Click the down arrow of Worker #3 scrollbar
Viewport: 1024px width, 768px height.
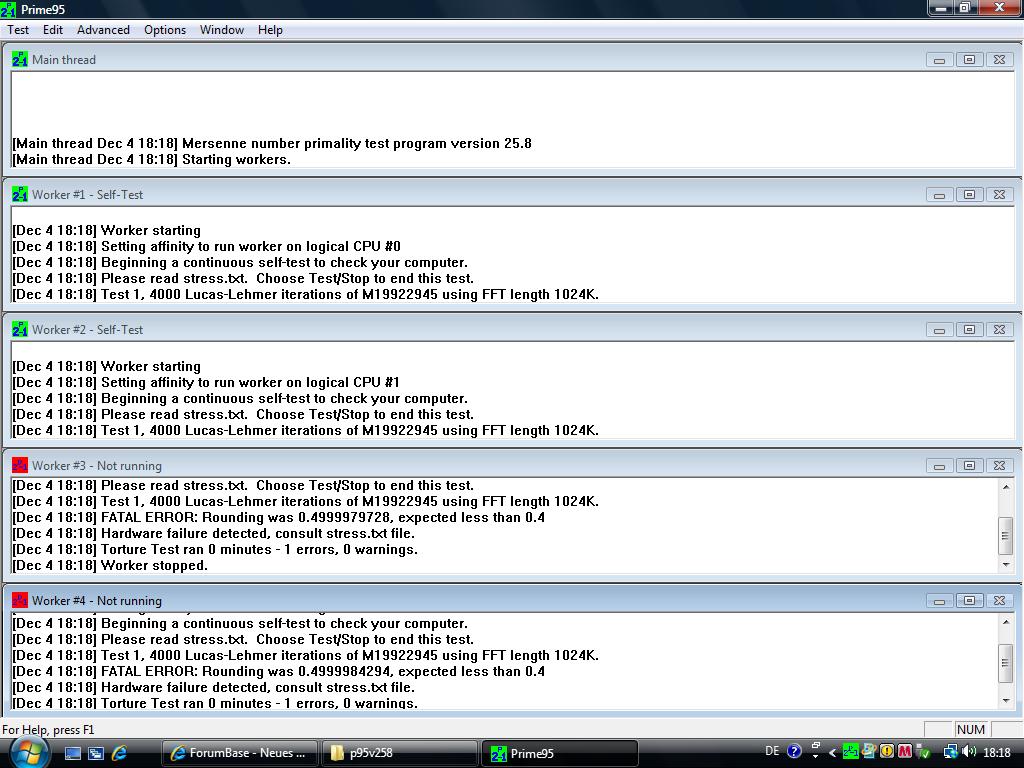1006,564
